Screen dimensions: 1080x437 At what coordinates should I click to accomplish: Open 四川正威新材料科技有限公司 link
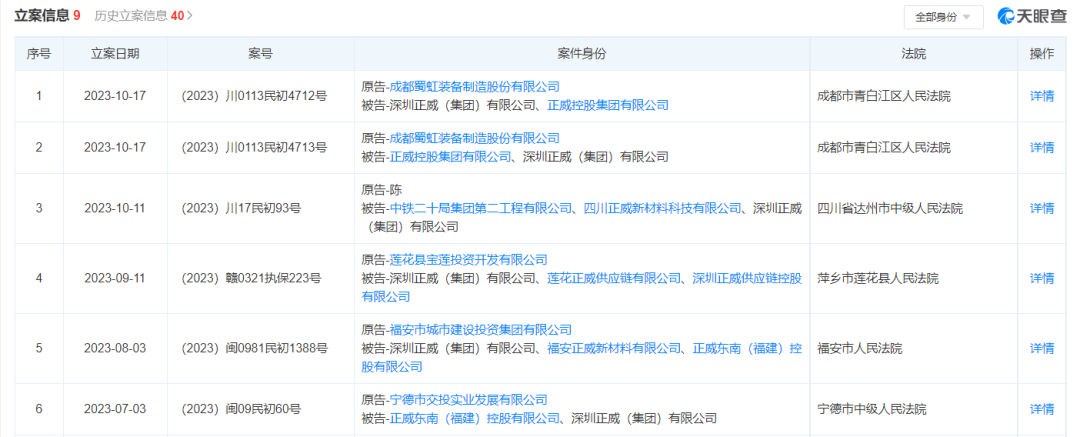coord(663,208)
